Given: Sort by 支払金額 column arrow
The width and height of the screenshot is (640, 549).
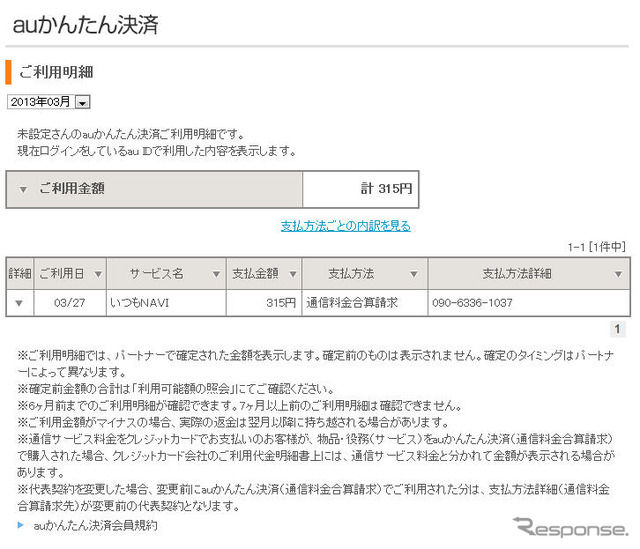Looking at the screenshot, I should (293, 274).
